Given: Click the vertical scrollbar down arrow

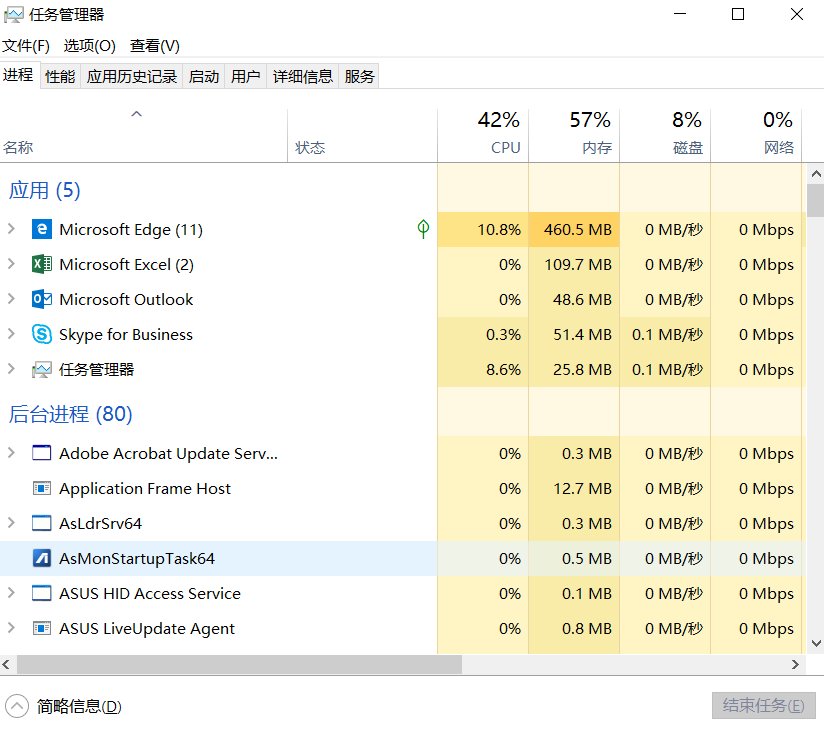Looking at the screenshot, I should 814,642.
